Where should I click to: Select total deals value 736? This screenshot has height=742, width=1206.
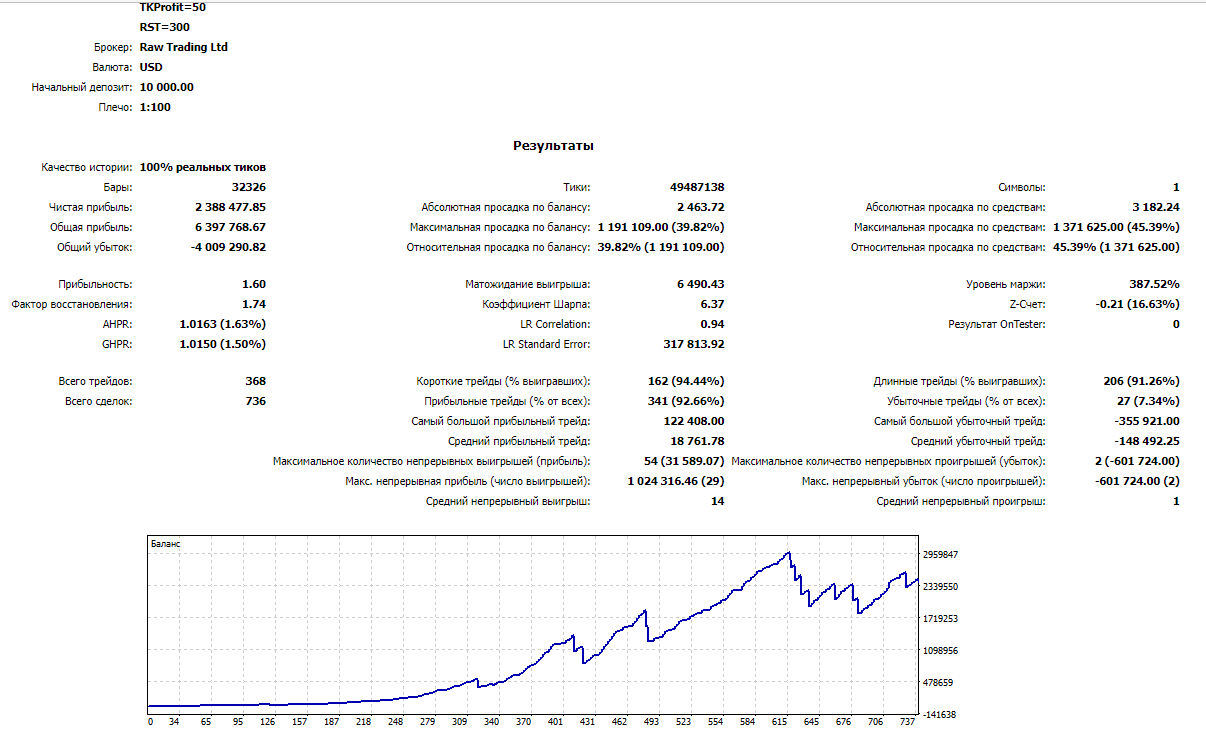256,401
